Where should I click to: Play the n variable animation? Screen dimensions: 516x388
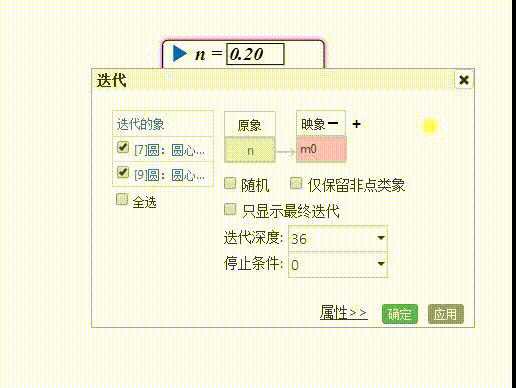tap(180, 54)
